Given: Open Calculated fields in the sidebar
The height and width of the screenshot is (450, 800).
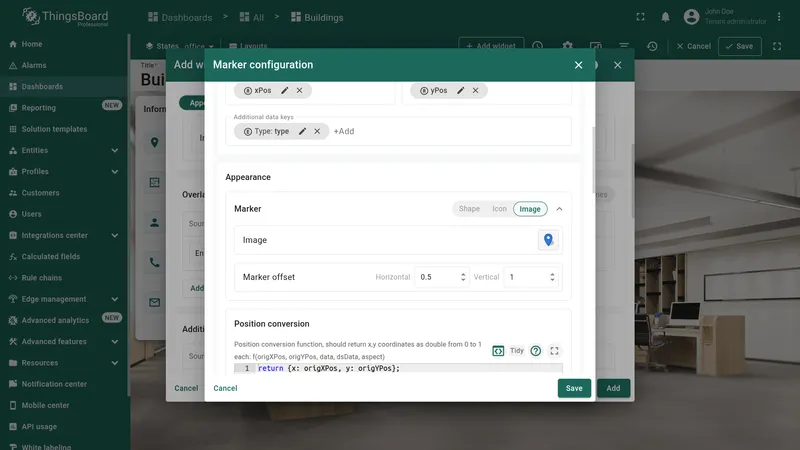Looking at the screenshot, I should [x=64, y=257].
